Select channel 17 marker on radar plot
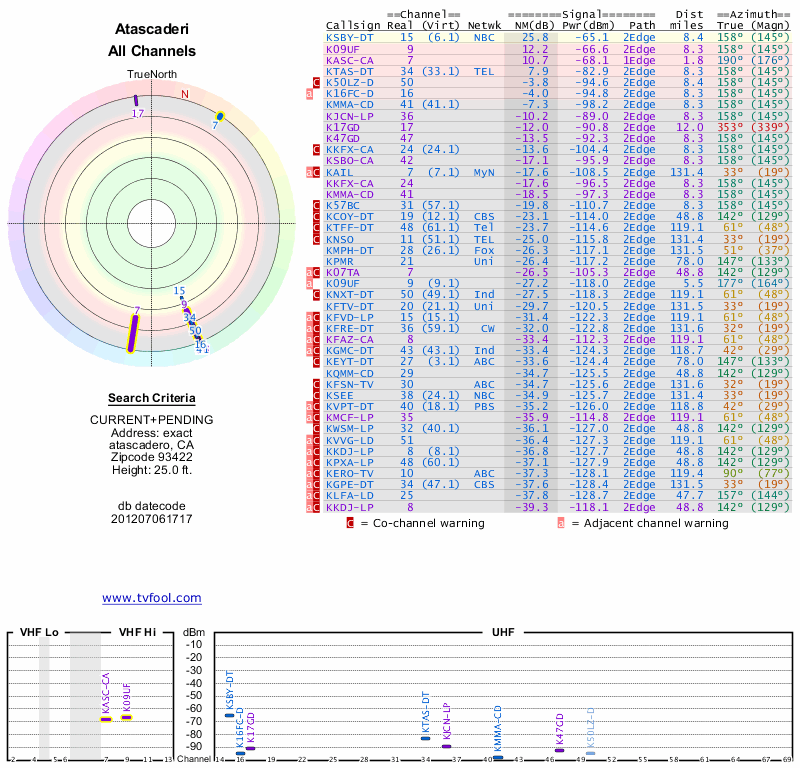The width and height of the screenshot is (800, 768). click(137, 100)
